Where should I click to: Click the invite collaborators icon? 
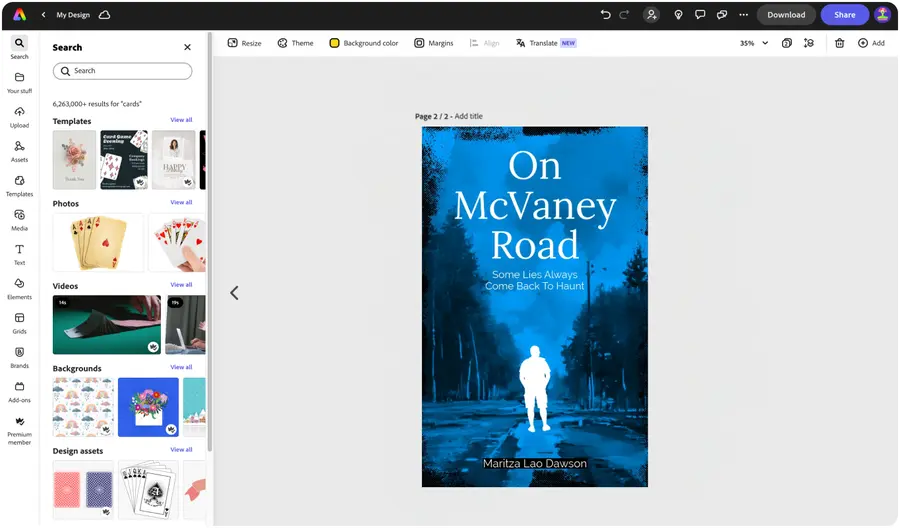tap(652, 15)
